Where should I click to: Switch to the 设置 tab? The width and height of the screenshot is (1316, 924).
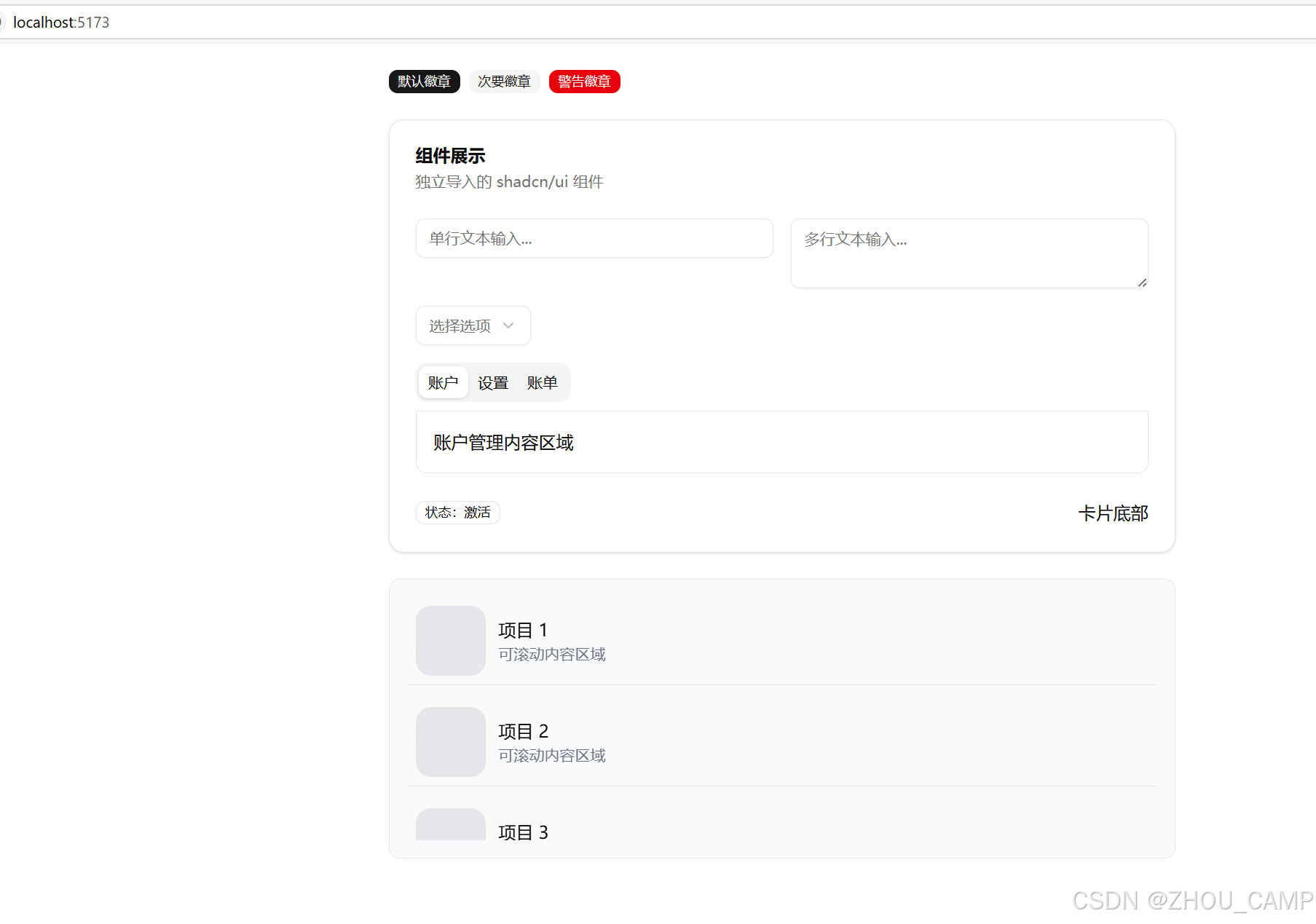[493, 382]
